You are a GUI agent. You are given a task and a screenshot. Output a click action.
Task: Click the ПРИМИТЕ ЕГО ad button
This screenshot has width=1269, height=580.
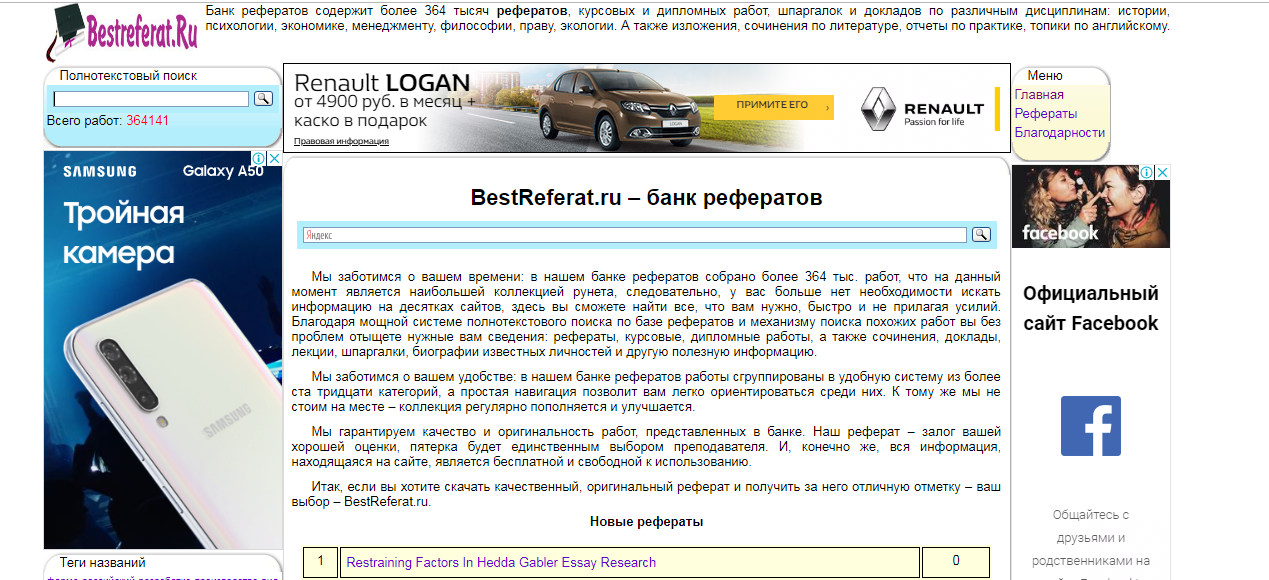coord(774,105)
